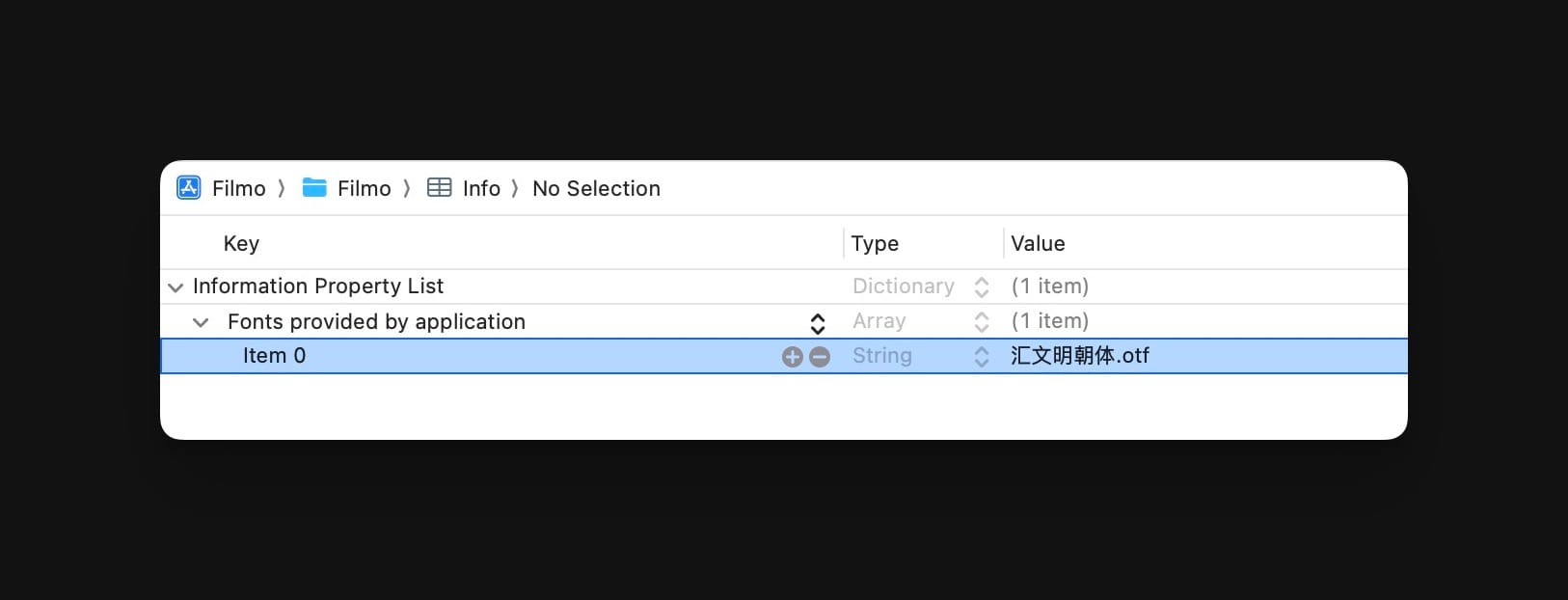This screenshot has height=600, width=1568.
Task: Select Filmo folder breadcrumb item
Action: click(x=365, y=188)
